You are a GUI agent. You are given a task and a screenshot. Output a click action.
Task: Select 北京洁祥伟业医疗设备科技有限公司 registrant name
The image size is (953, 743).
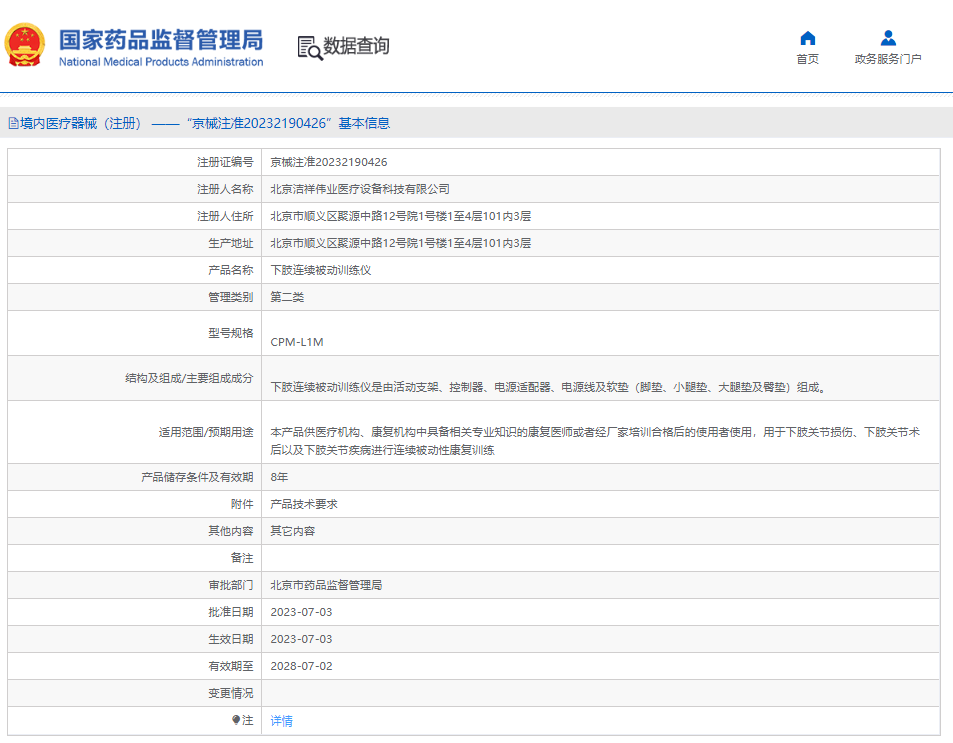(360, 189)
